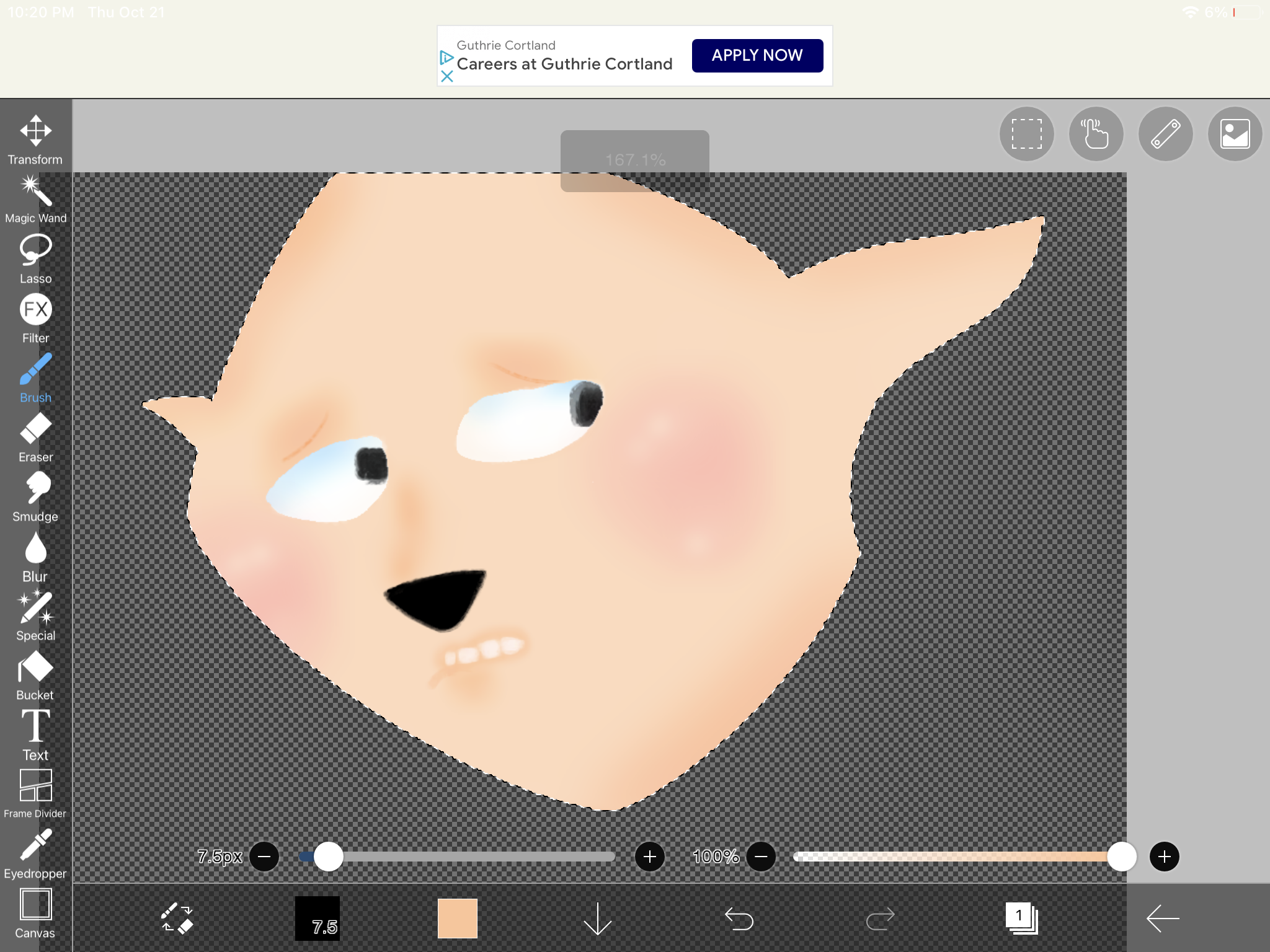Open brush settings 7.5 thumbnail

point(317,918)
